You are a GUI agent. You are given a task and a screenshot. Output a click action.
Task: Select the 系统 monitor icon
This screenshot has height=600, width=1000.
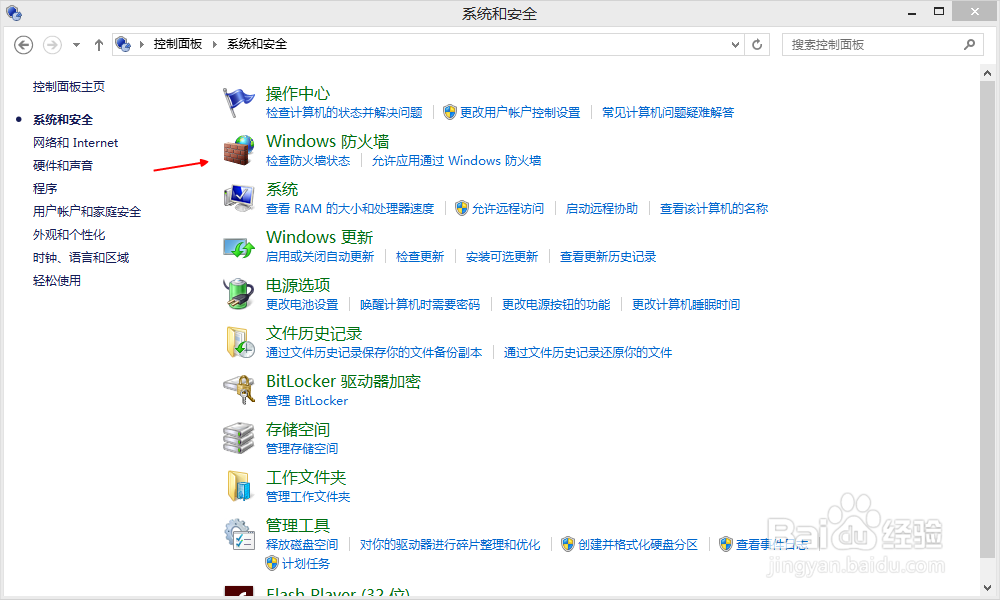click(x=238, y=196)
